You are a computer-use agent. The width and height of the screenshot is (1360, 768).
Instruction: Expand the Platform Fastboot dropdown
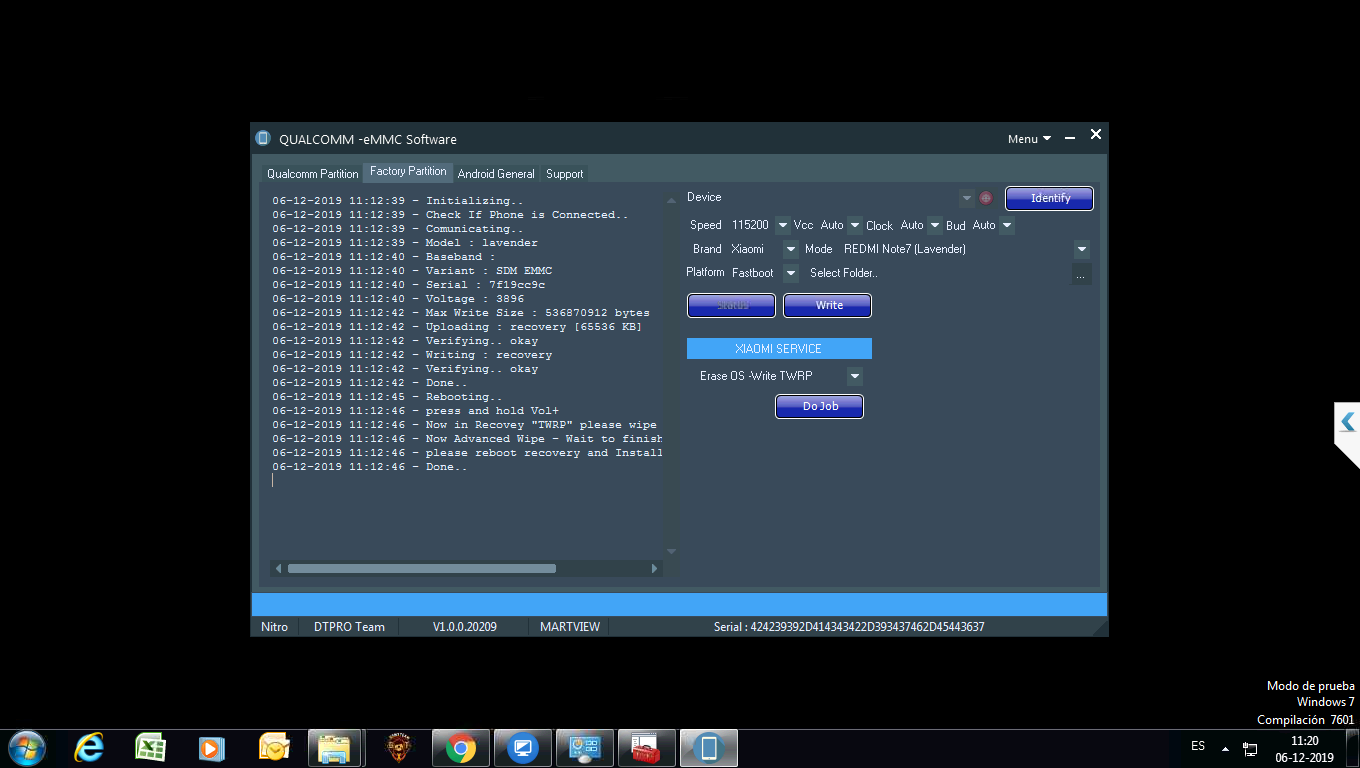(x=790, y=273)
